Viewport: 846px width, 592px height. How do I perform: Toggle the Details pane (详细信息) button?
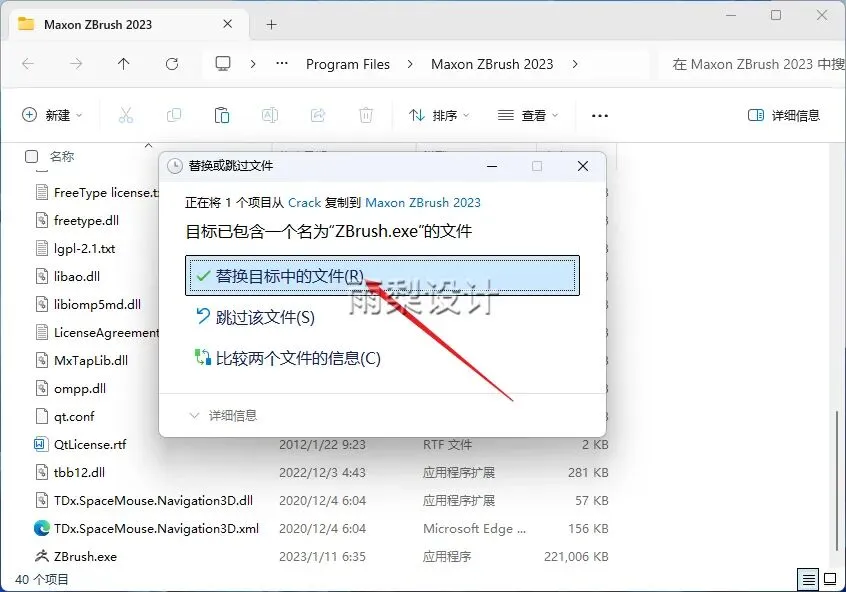783,115
